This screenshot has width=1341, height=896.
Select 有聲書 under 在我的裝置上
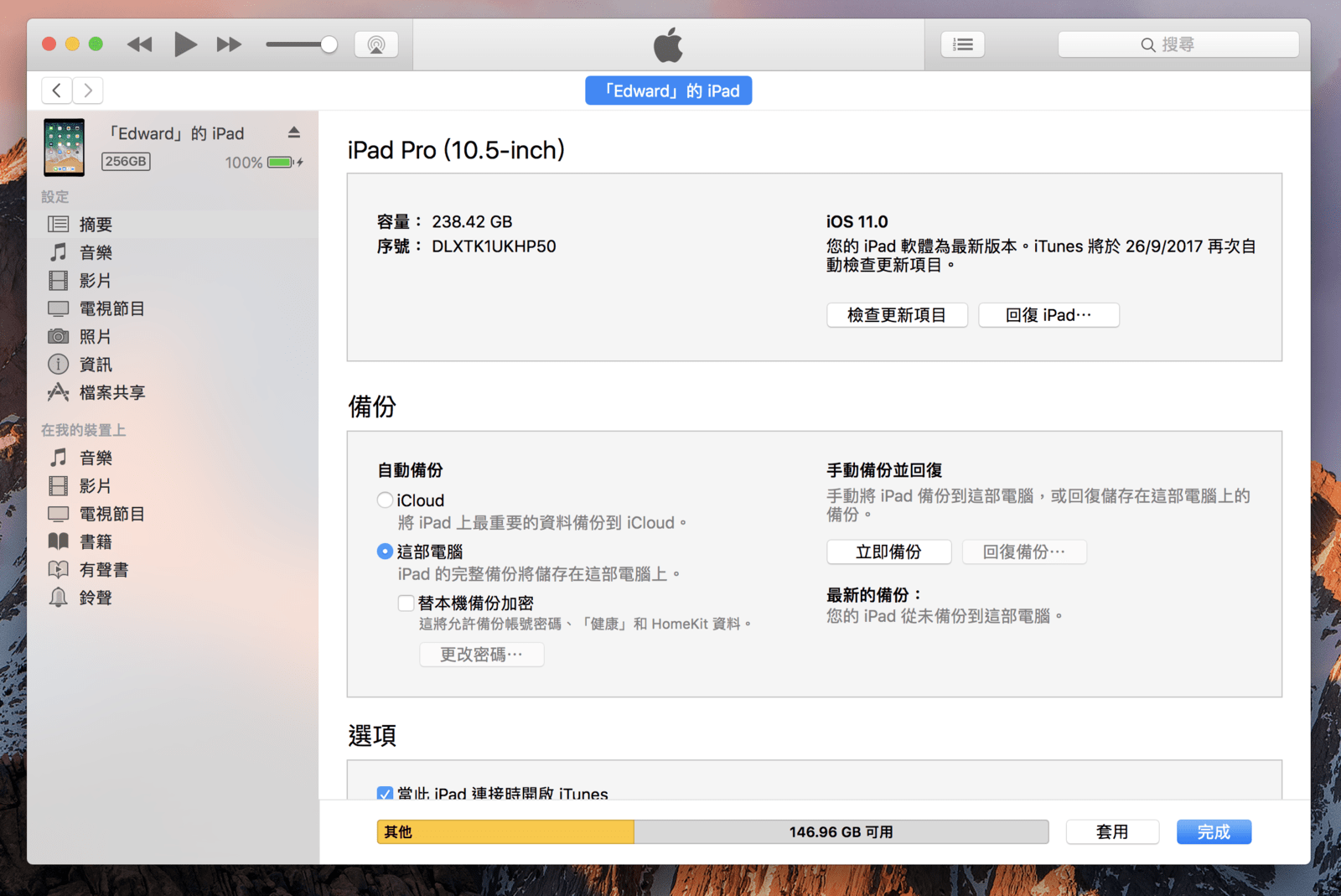point(103,570)
